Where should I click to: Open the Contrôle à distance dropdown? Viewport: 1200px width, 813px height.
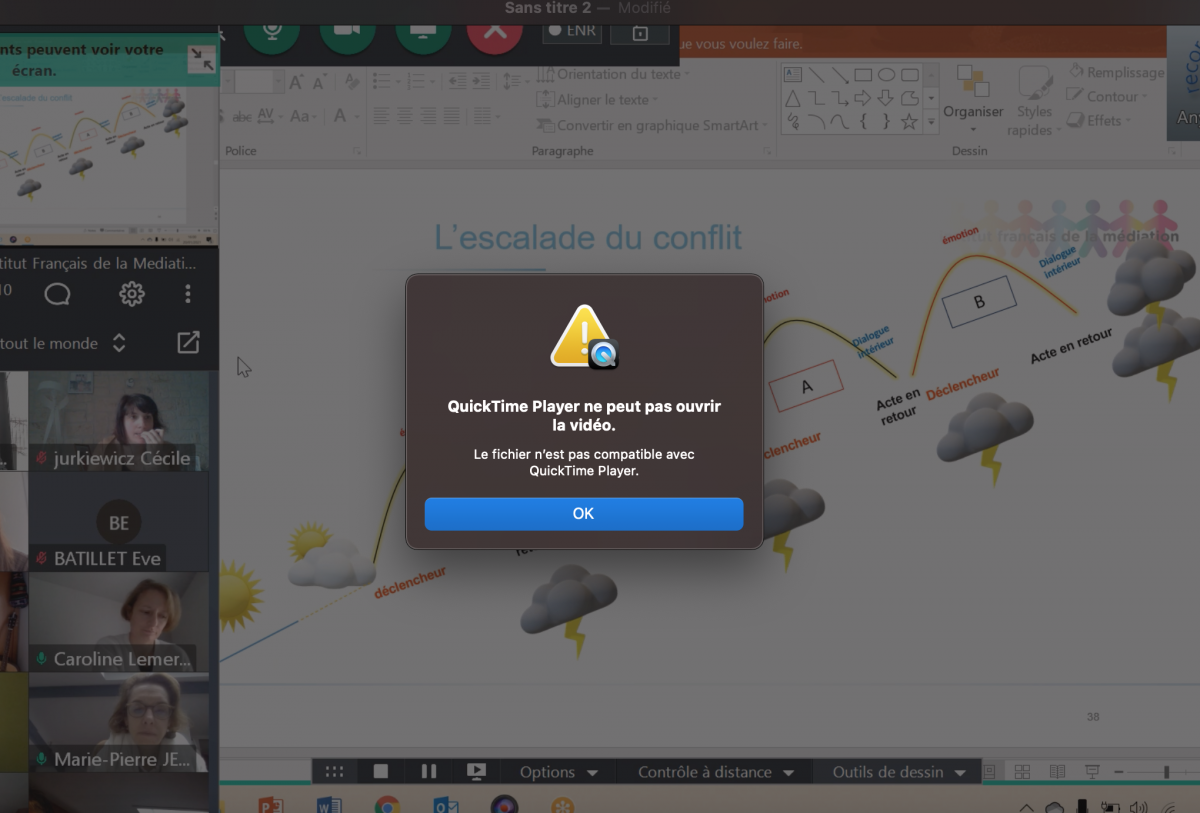(x=716, y=772)
